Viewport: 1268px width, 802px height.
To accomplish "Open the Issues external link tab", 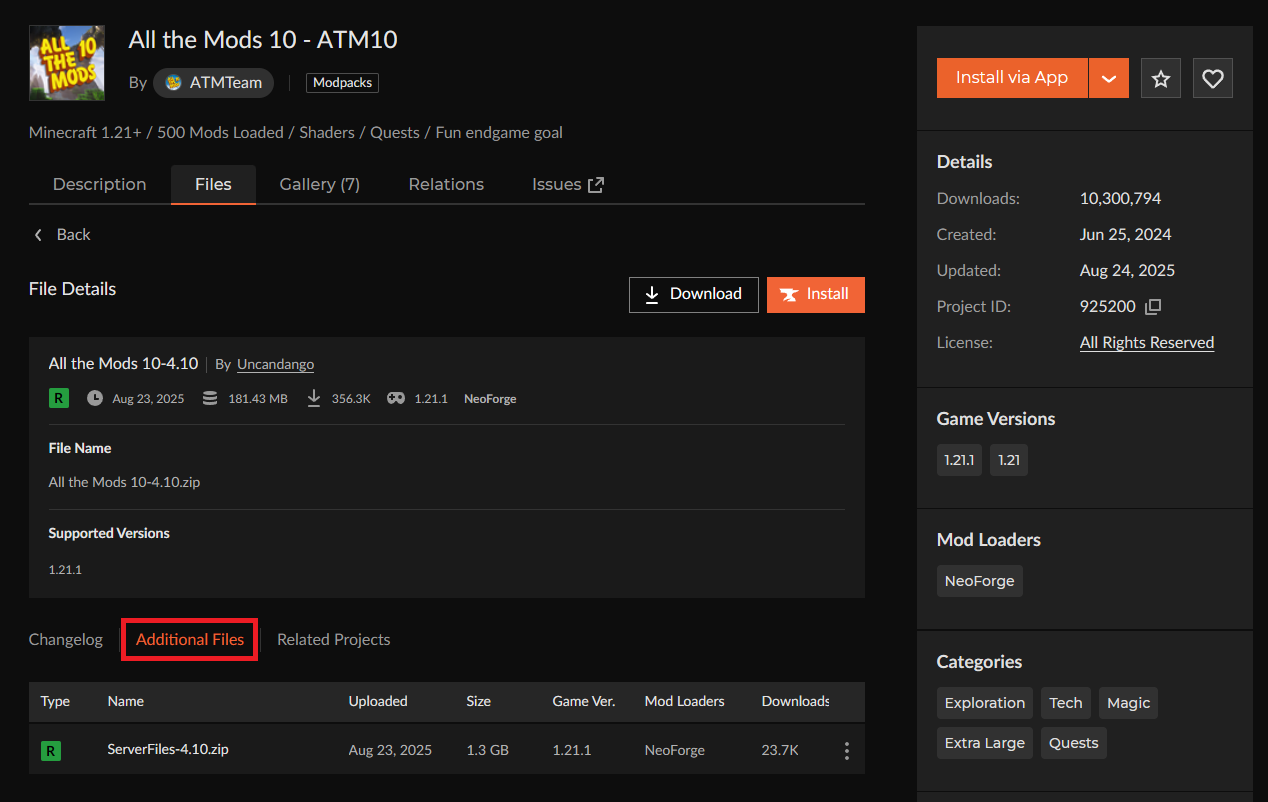I will pyautogui.click(x=567, y=184).
